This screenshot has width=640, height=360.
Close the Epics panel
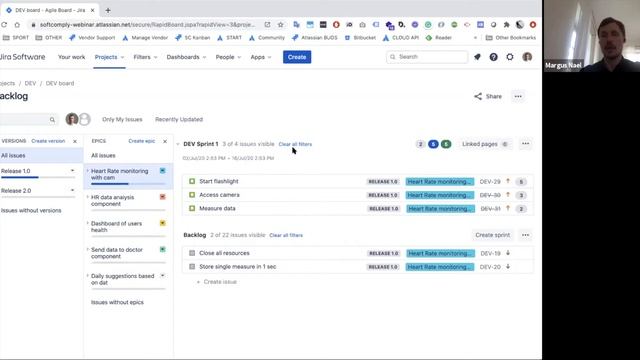click(165, 141)
